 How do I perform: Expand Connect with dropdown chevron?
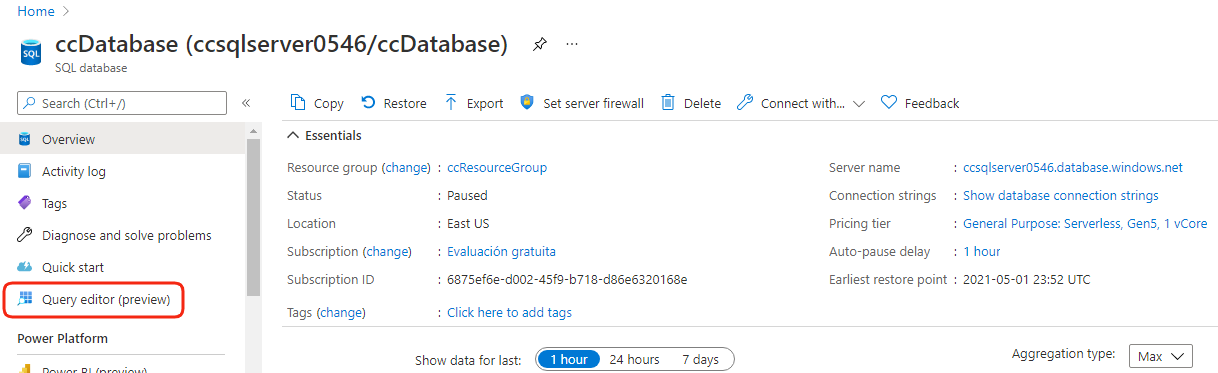coord(858,104)
